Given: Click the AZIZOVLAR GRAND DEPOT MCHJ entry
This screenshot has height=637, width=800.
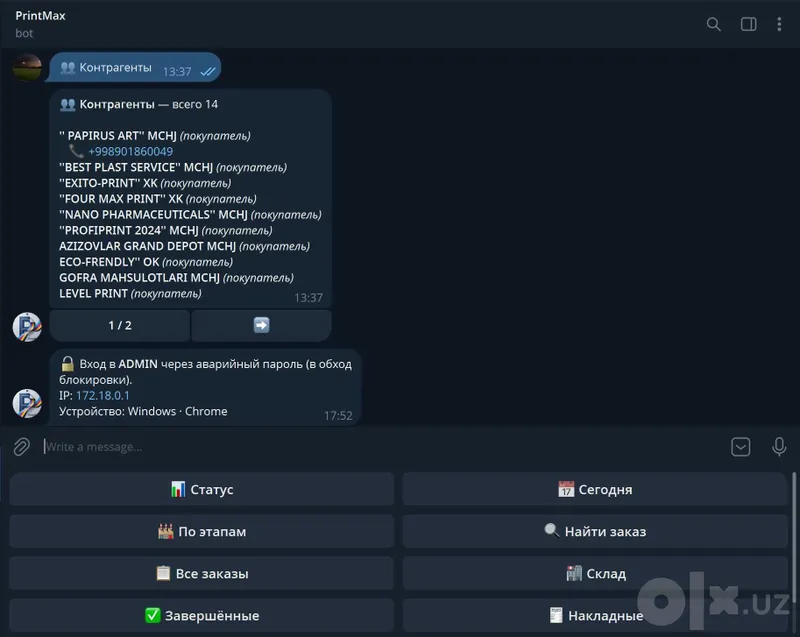Looking at the screenshot, I should (x=184, y=246).
